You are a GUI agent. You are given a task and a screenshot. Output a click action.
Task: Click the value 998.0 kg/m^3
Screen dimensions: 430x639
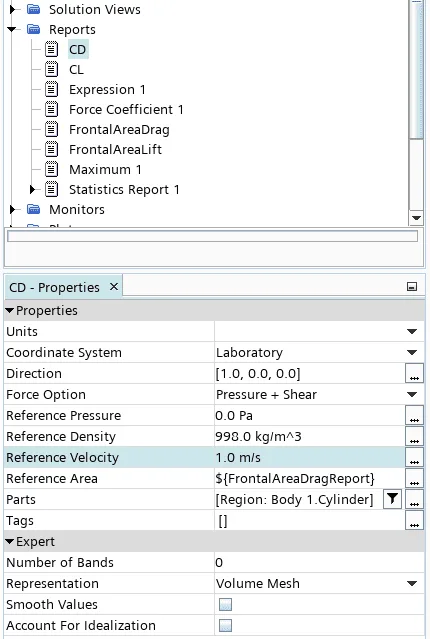tap(258, 436)
